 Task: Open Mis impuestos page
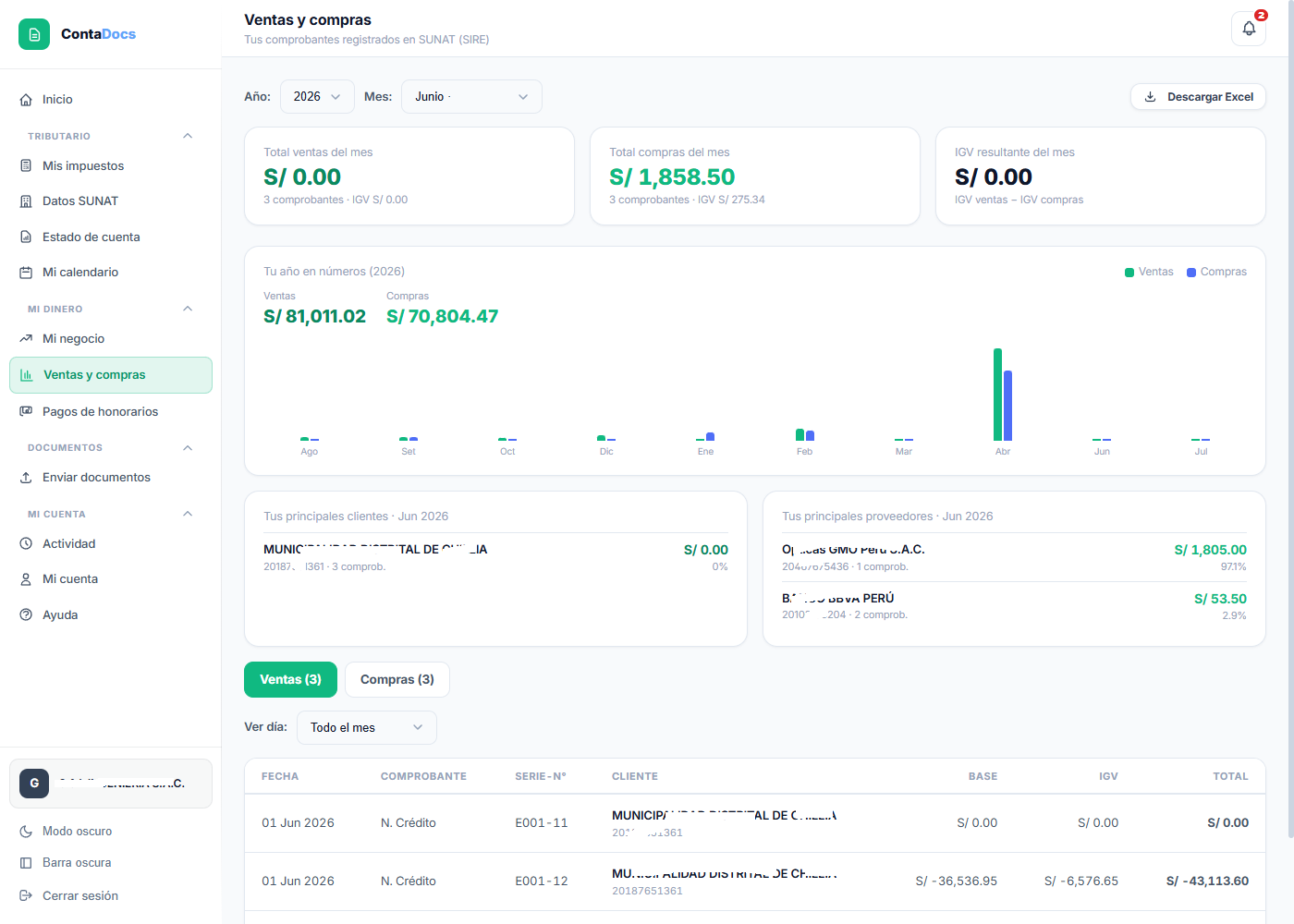click(111, 166)
